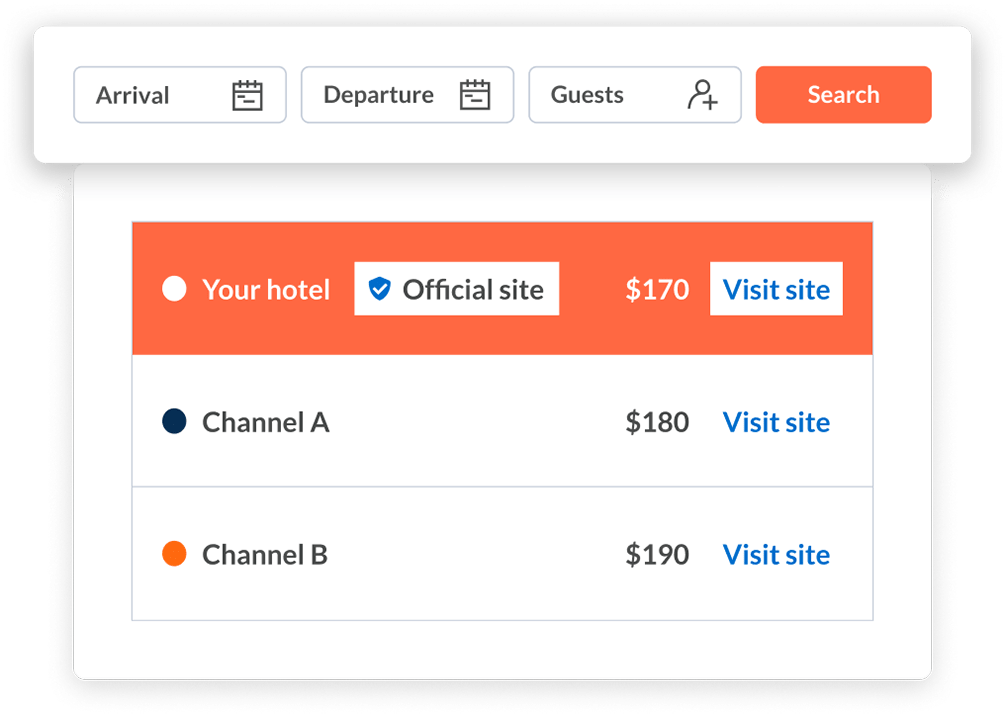Select the Your hotel label

click(x=266, y=290)
